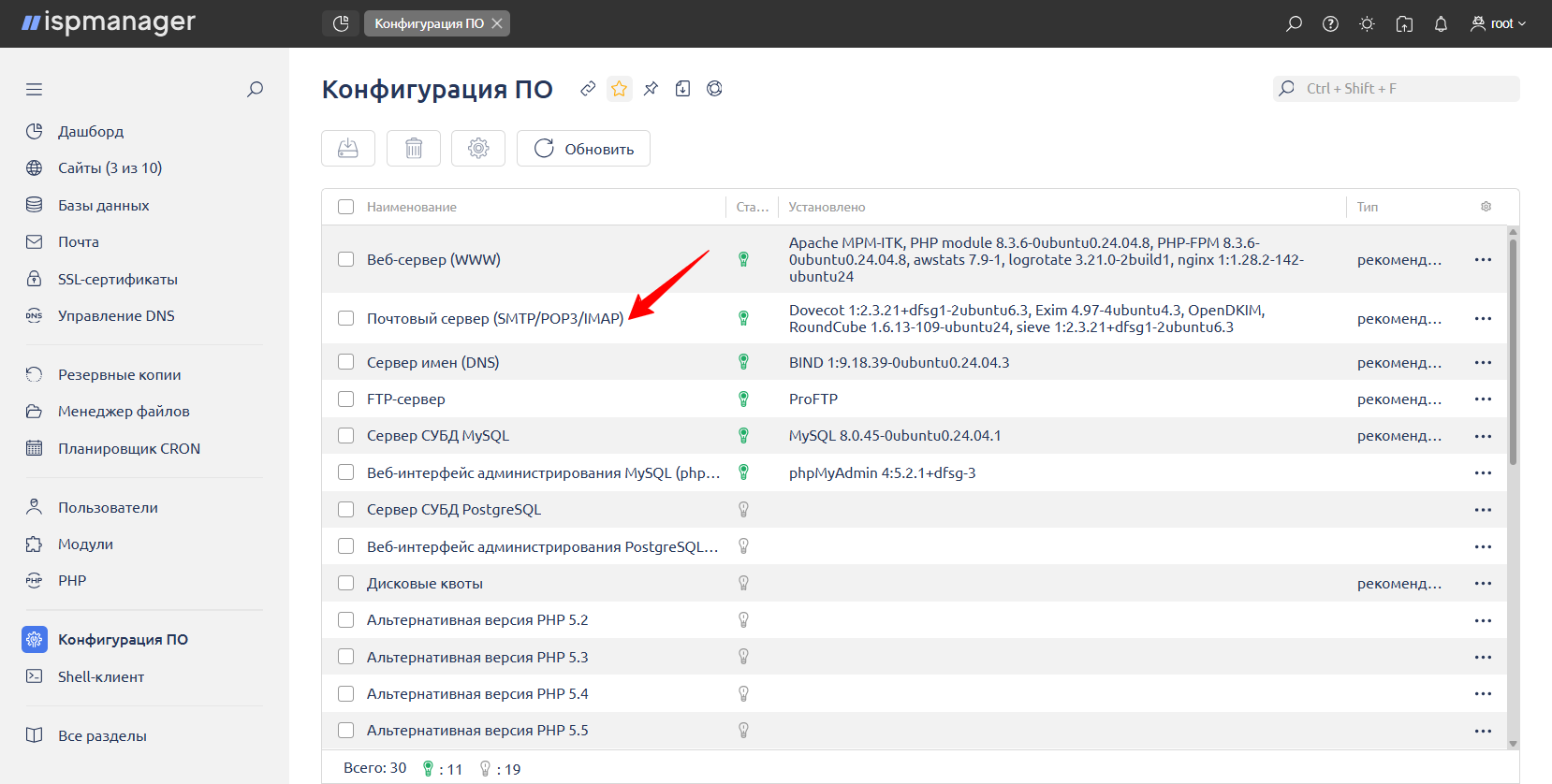This screenshot has width=1552, height=784.
Task: Click the install software toolbar icon
Action: pos(348,149)
